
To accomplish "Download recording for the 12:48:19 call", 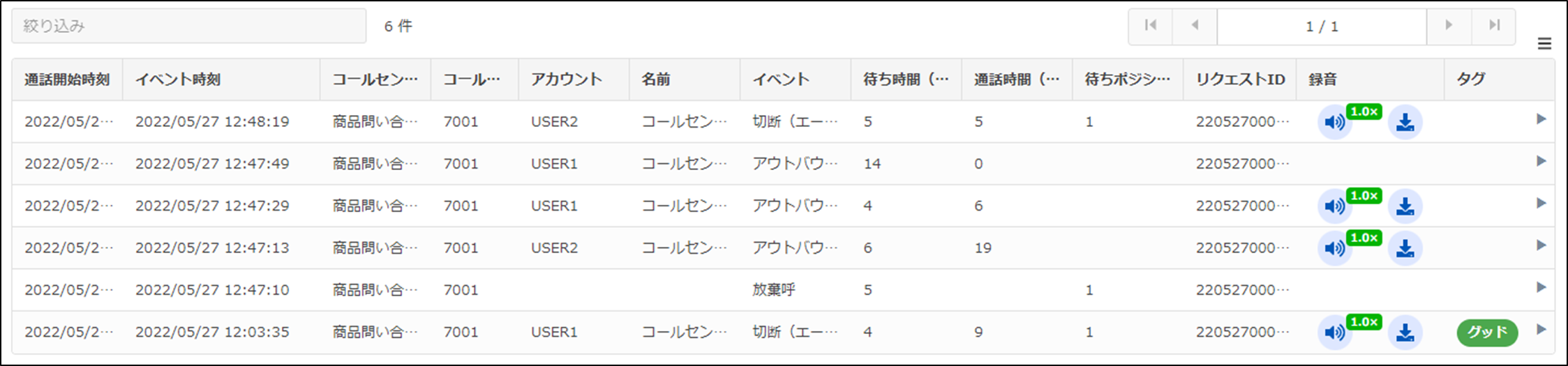I will tap(1405, 123).
